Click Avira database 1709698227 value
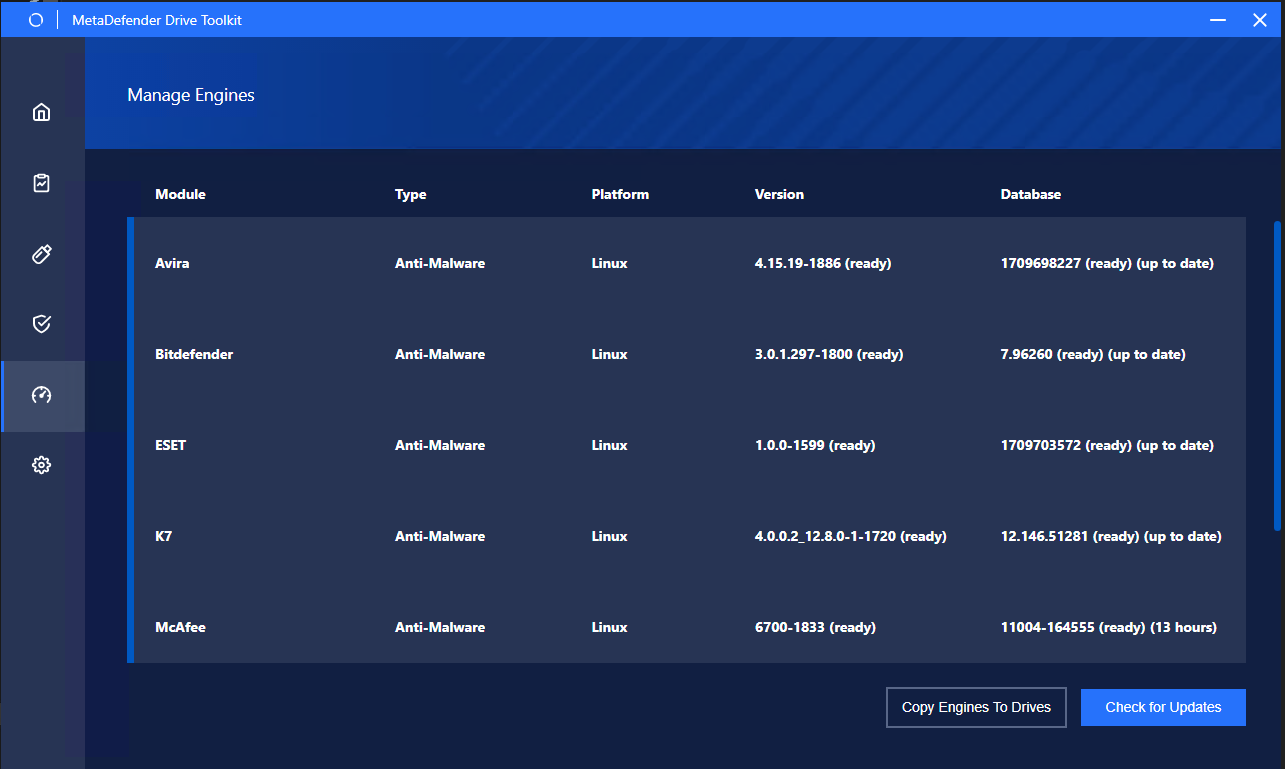The height and width of the screenshot is (769, 1285). pos(1107,264)
